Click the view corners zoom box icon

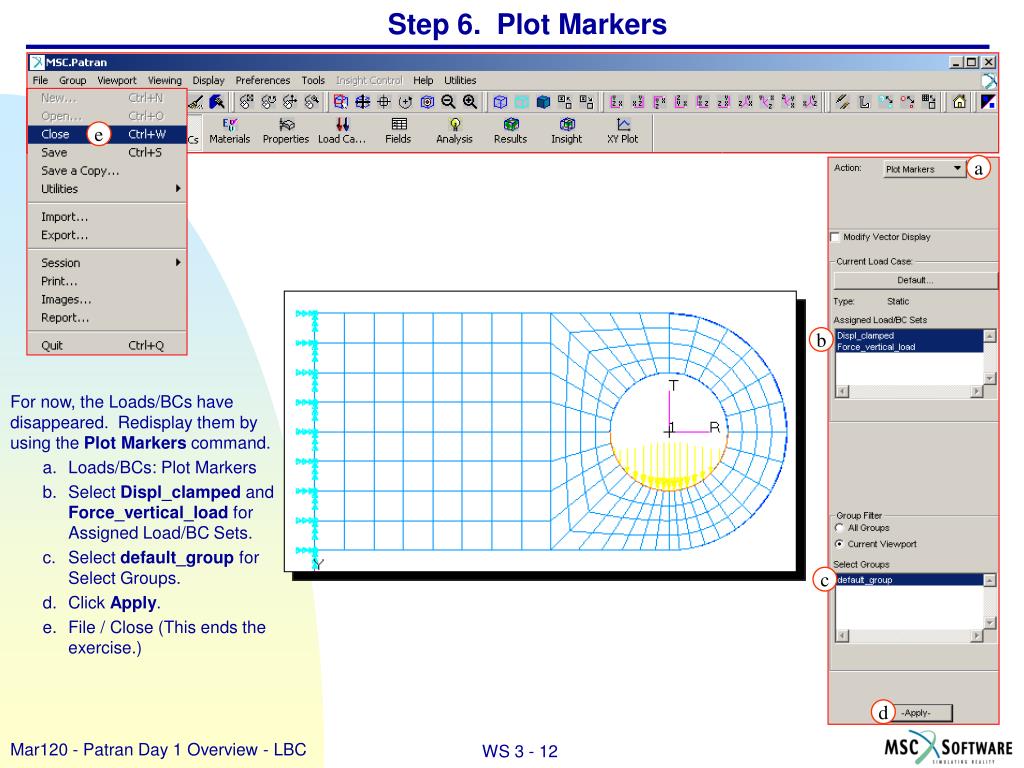click(x=341, y=102)
